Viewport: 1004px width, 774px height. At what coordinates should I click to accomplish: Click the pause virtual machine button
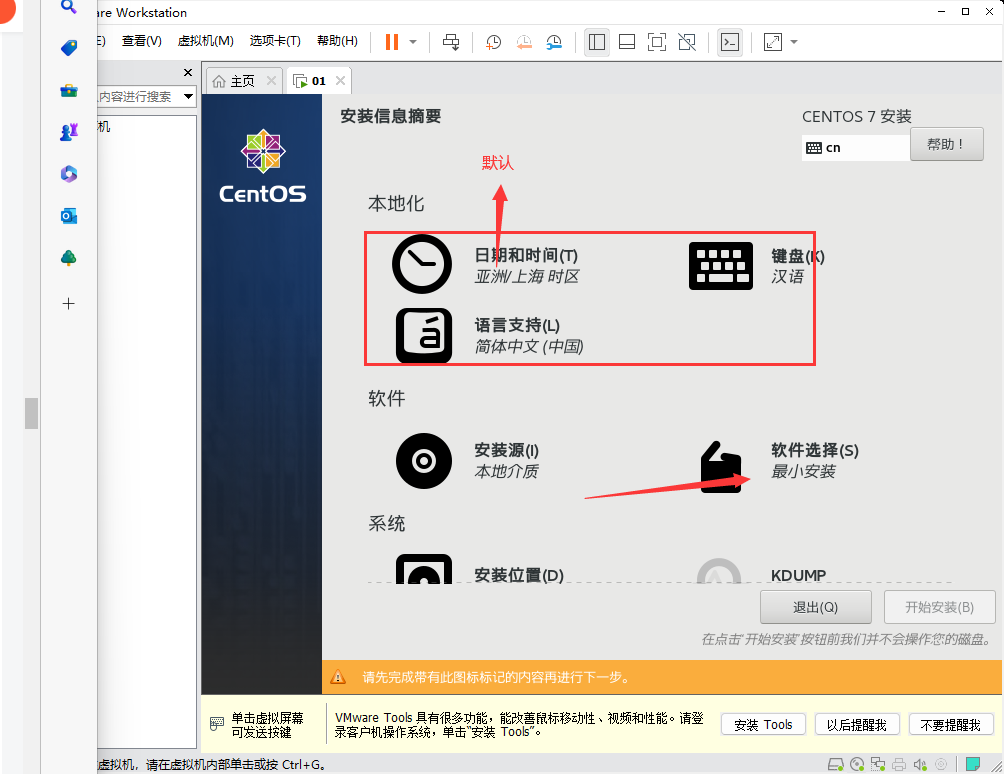pyautogui.click(x=392, y=42)
